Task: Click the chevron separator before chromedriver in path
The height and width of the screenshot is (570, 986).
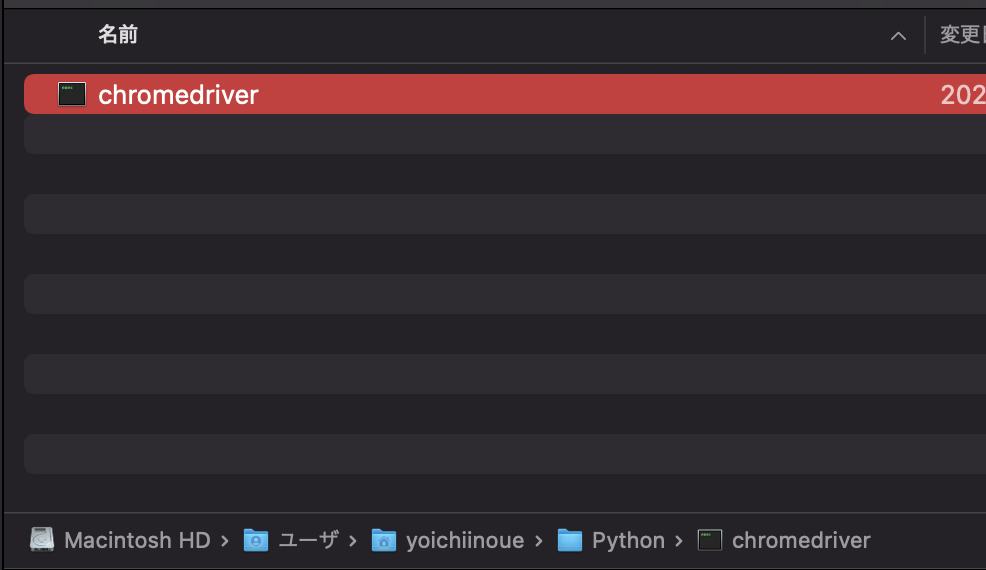Action: click(x=680, y=541)
